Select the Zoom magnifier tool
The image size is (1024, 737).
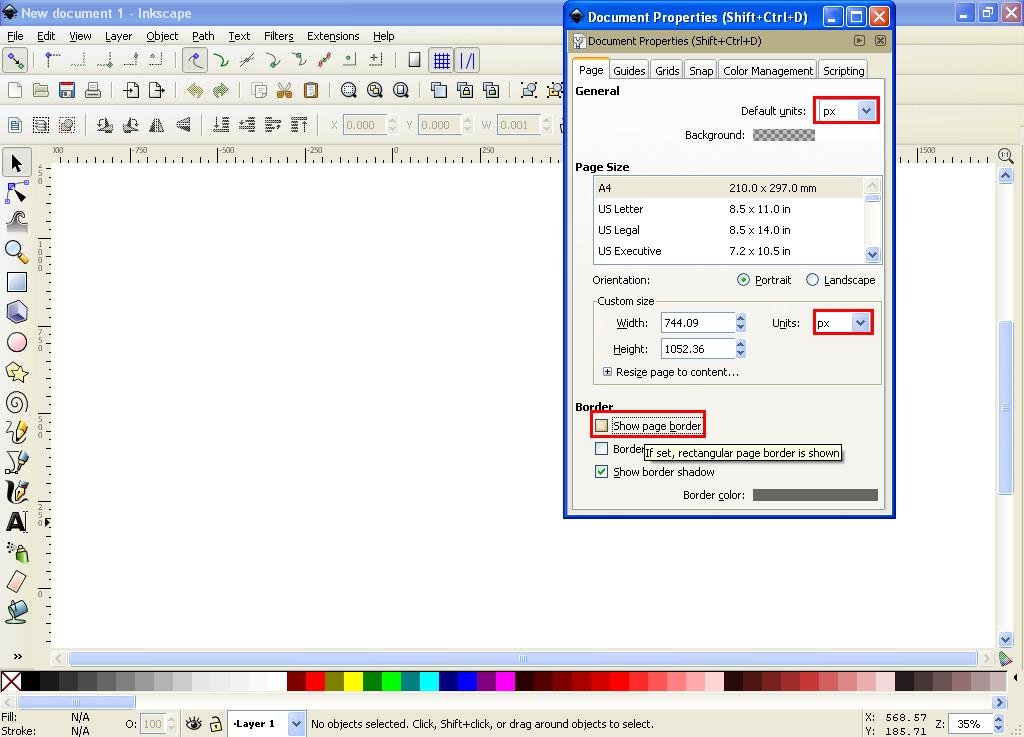[16, 251]
